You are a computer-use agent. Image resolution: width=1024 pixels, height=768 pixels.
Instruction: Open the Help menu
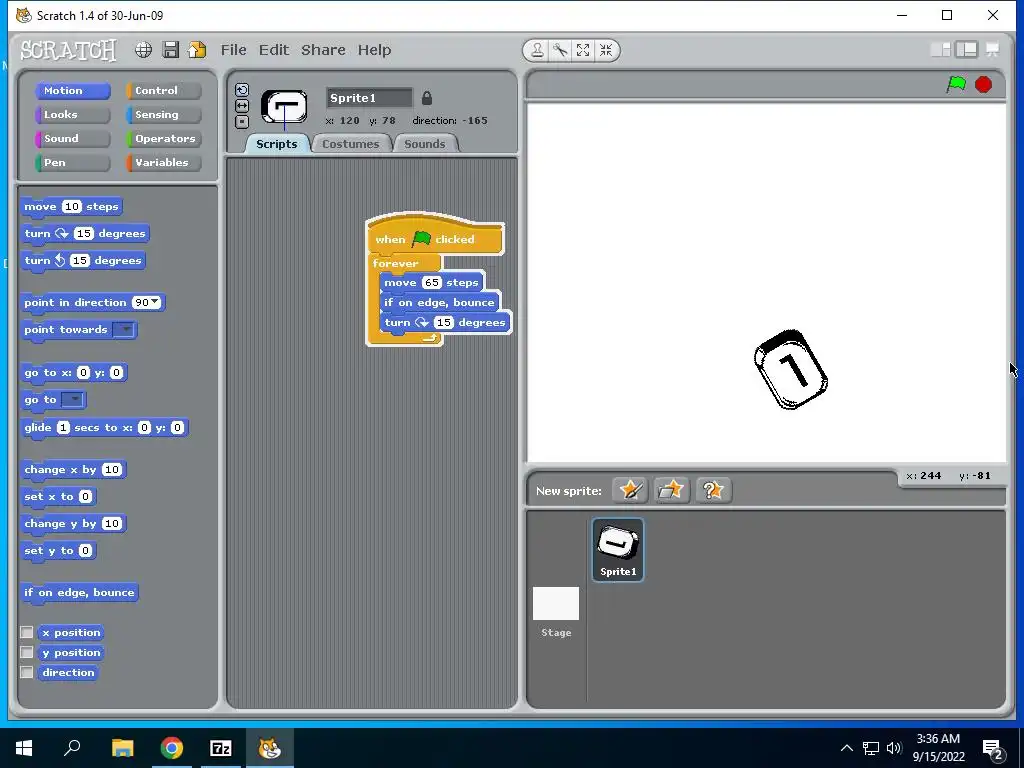coord(374,50)
